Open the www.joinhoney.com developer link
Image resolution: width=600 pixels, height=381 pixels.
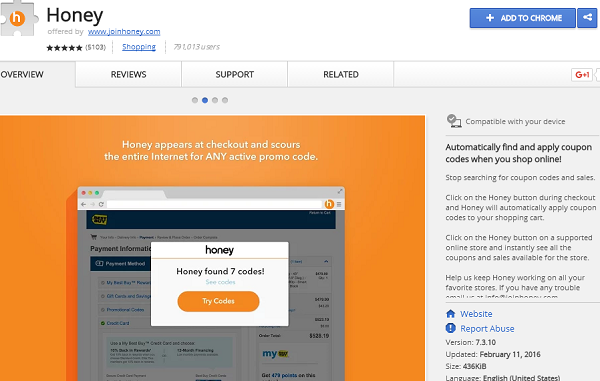pyautogui.click(x=124, y=32)
